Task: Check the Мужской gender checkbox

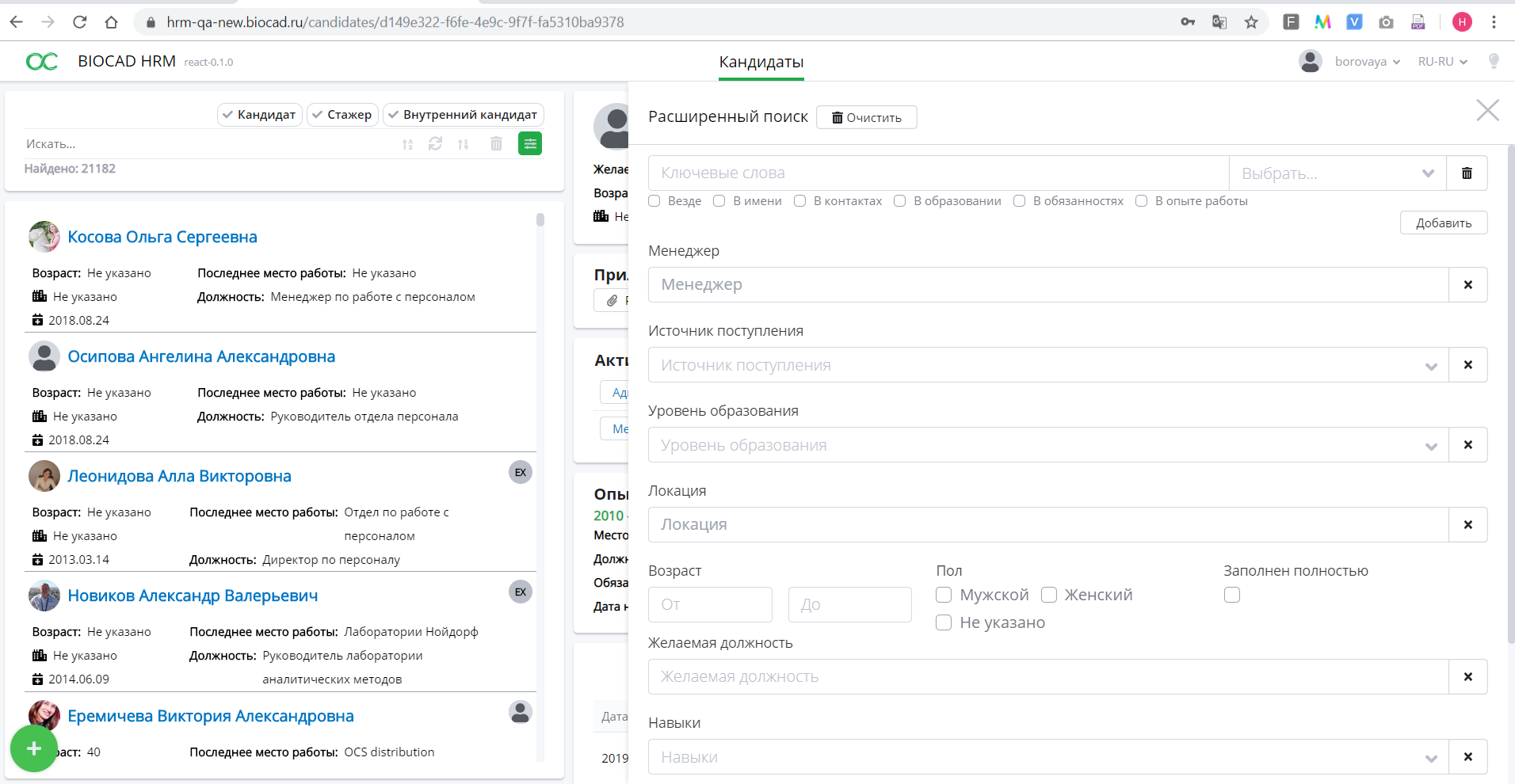Action: (x=944, y=595)
